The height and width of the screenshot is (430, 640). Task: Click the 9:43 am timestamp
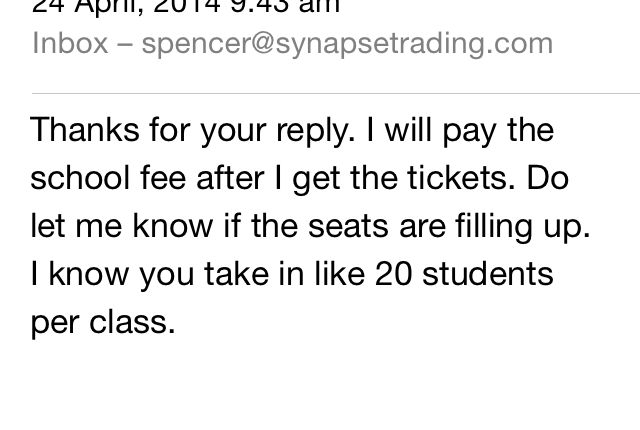[x=288, y=6]
